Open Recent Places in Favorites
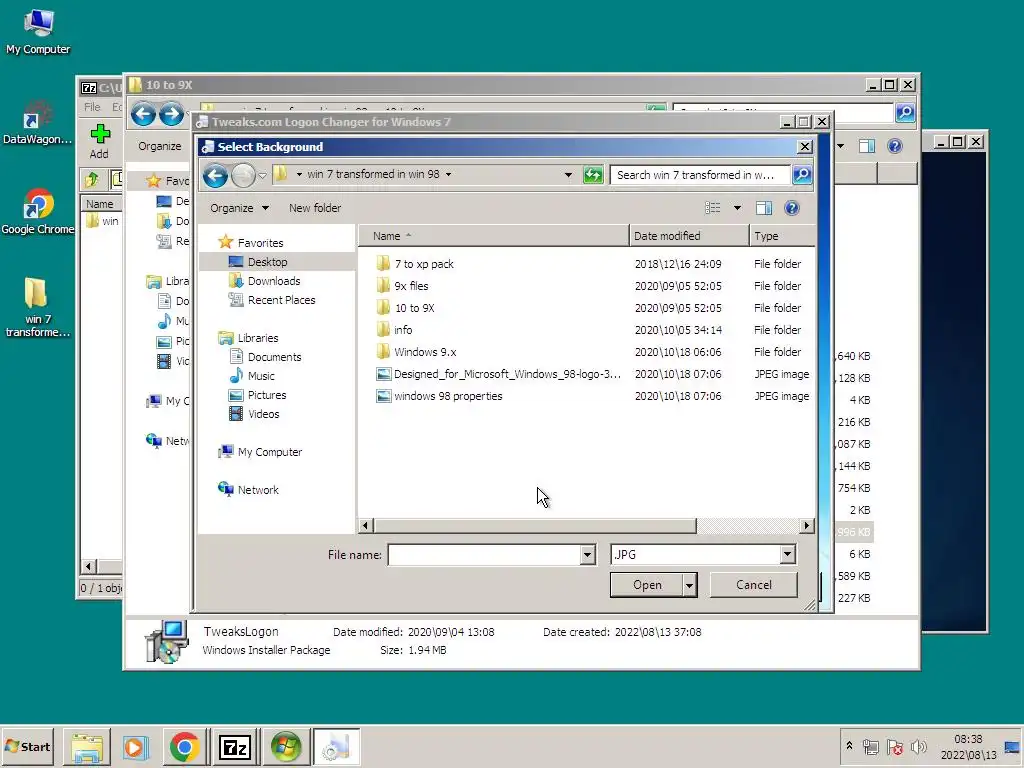The image size is (1024, 768). tap(281, 300)
